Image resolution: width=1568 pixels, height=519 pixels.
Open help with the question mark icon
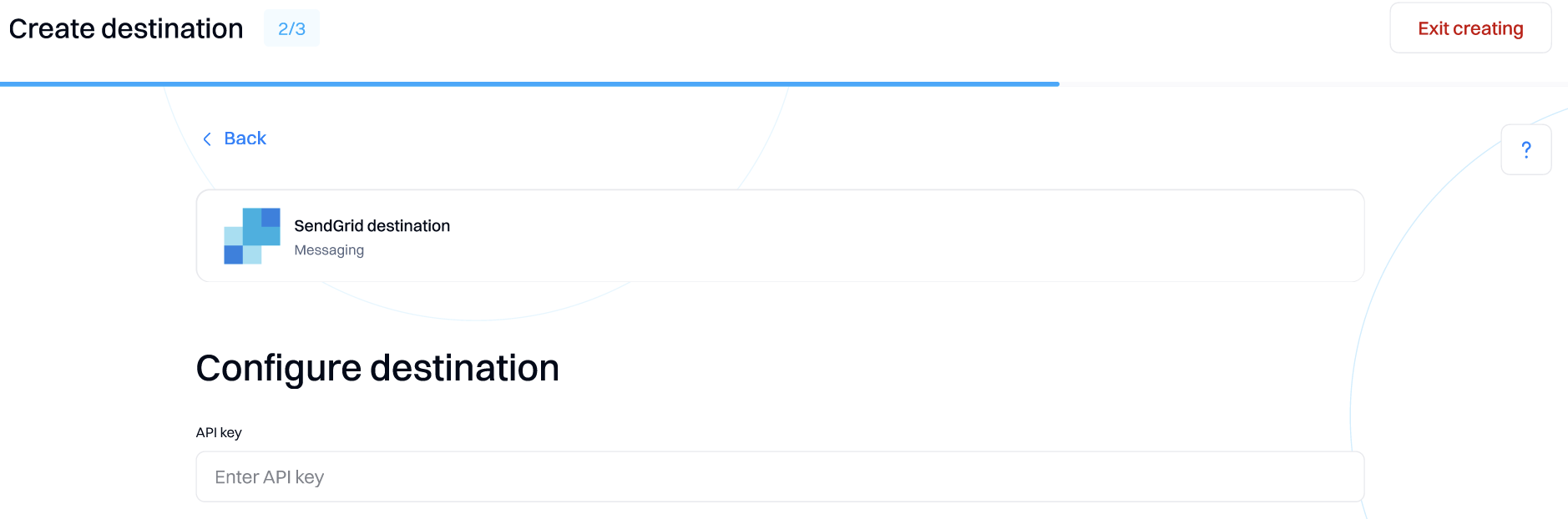[x=1525, y=149]
